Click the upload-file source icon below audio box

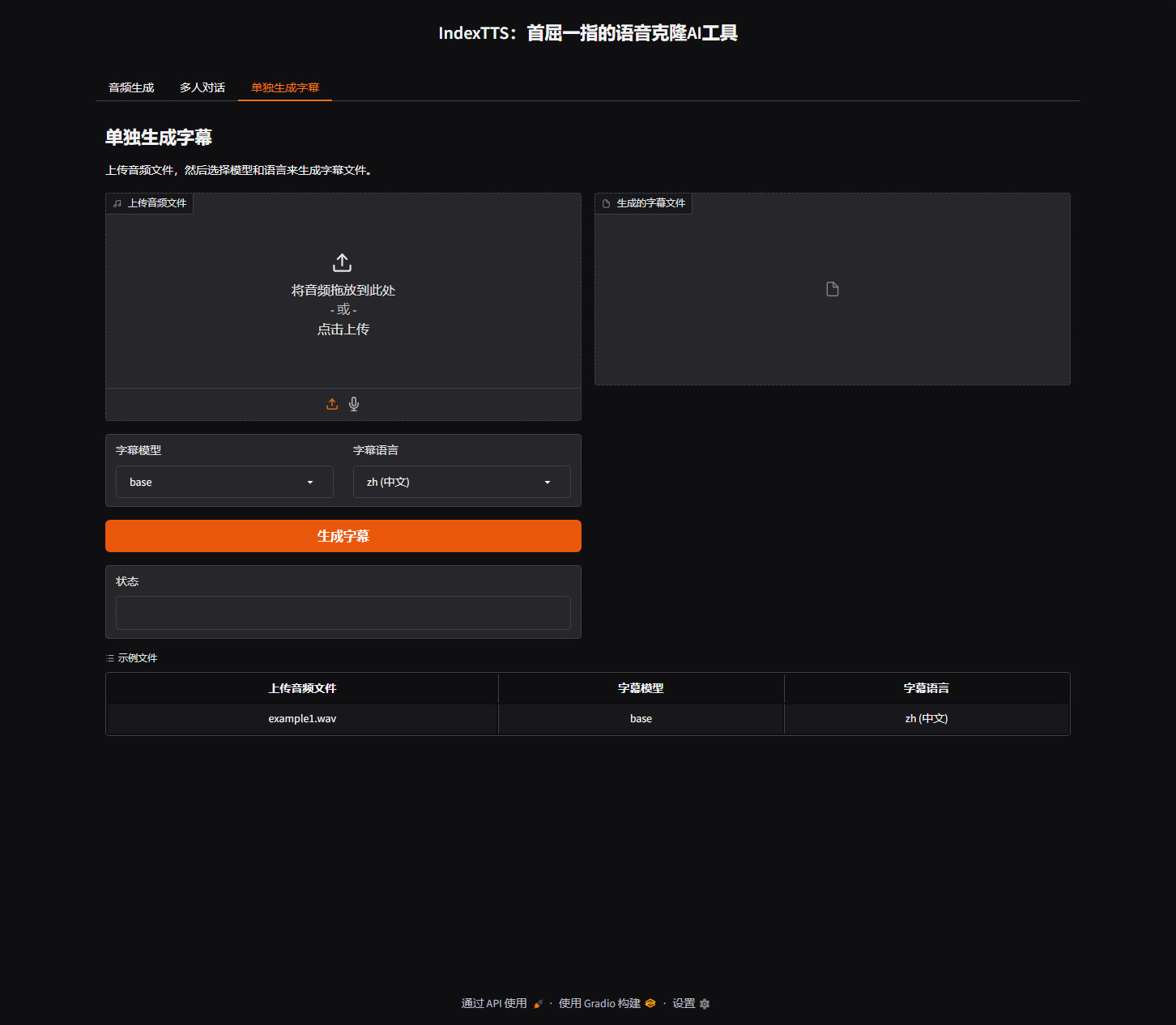[332, 404]
